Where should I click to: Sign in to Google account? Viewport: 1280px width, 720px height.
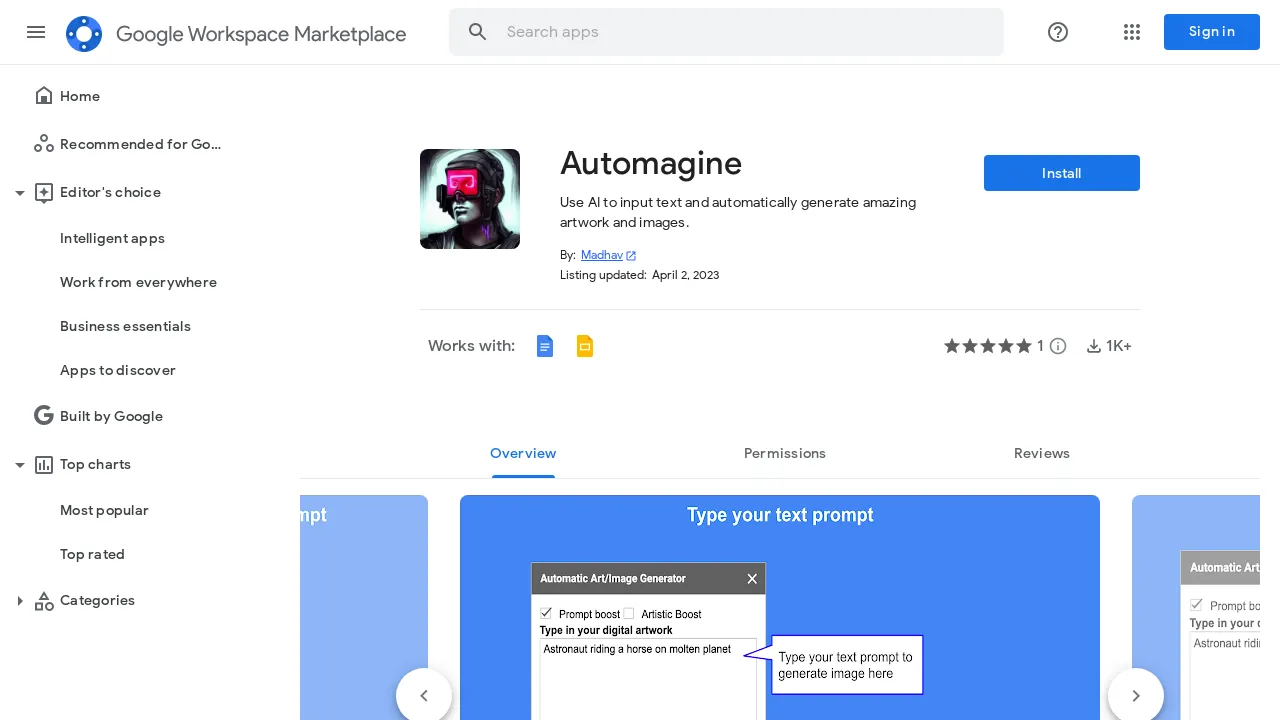pos(1212,32)
